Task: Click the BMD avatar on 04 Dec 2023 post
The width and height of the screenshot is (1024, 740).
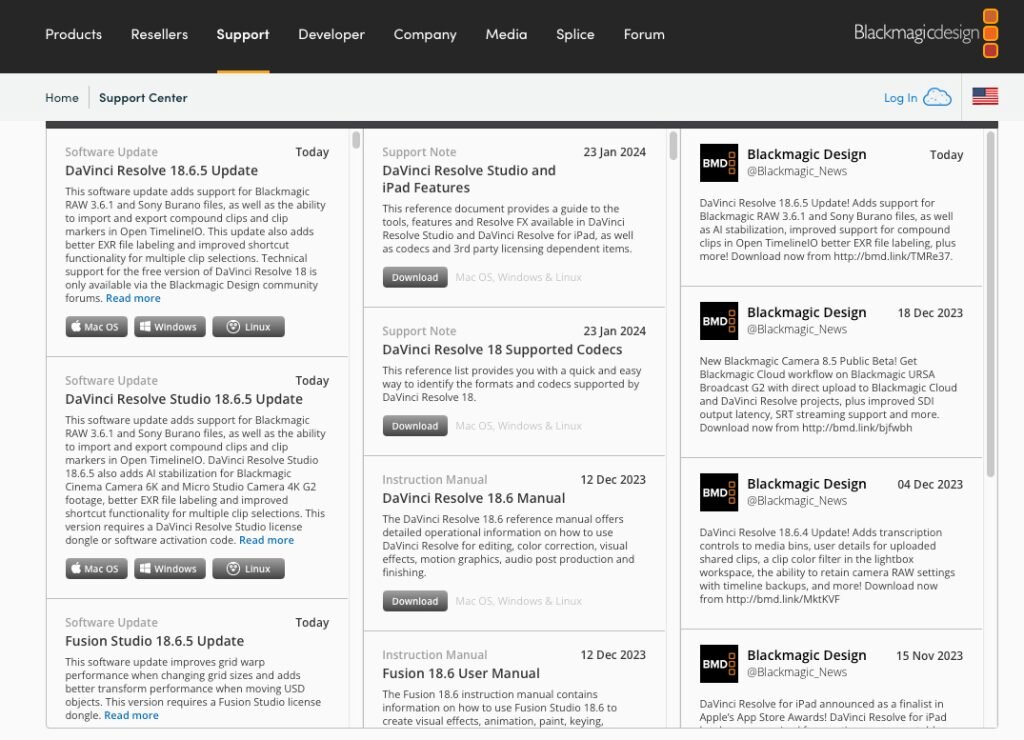Action: coord(719,492)
